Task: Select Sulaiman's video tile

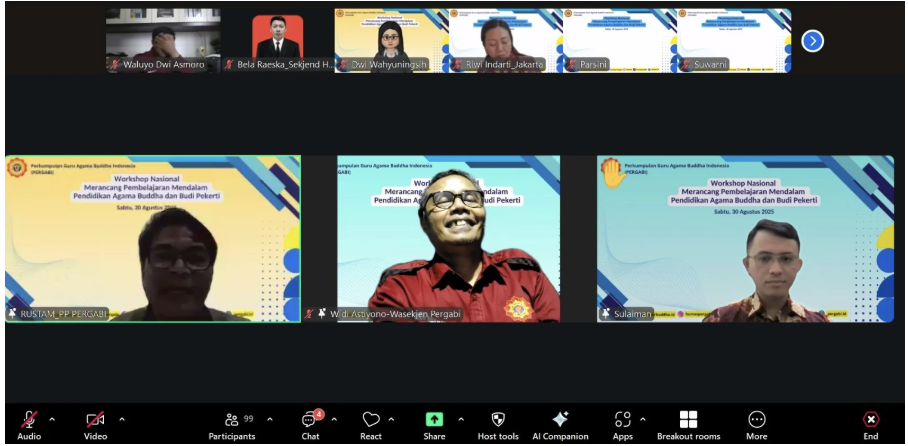Action: tap(745, 238)
